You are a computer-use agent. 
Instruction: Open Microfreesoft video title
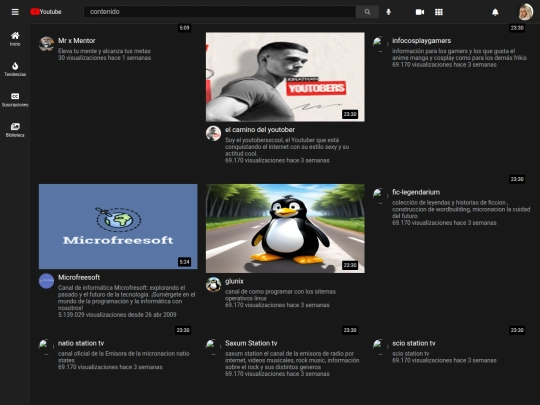click(79, 277)
